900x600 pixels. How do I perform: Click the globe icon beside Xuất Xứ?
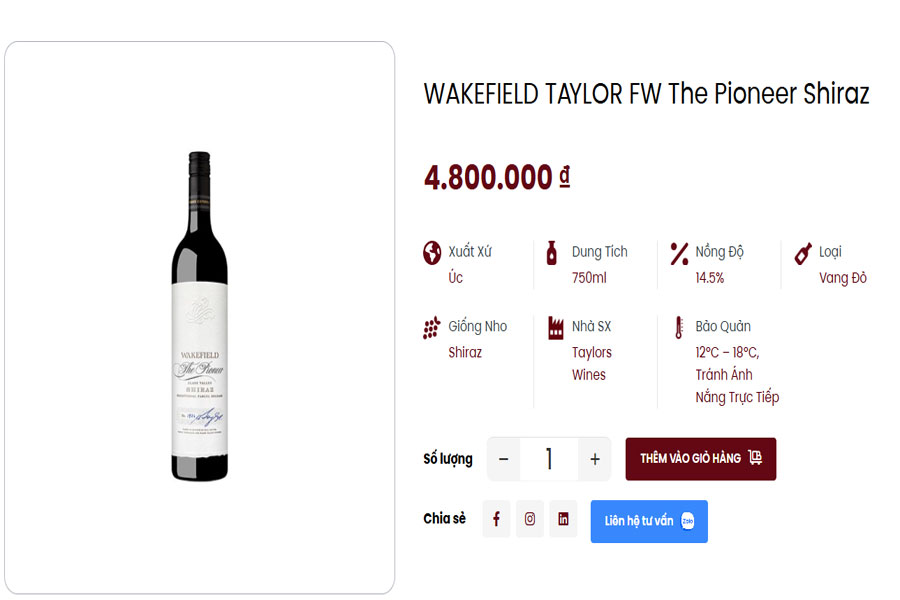pos(430,251)
